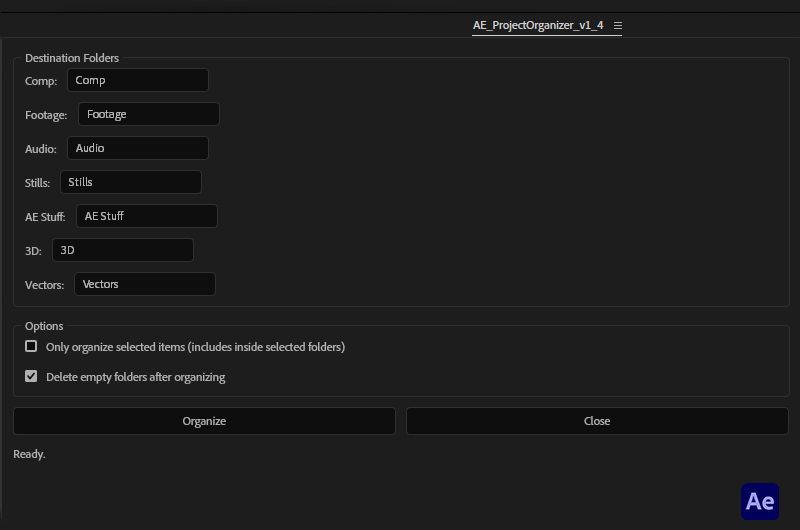Viewport: 800px width, 530px height.
Task: Click the Options group heading
Action: click(x=44, y=326)
